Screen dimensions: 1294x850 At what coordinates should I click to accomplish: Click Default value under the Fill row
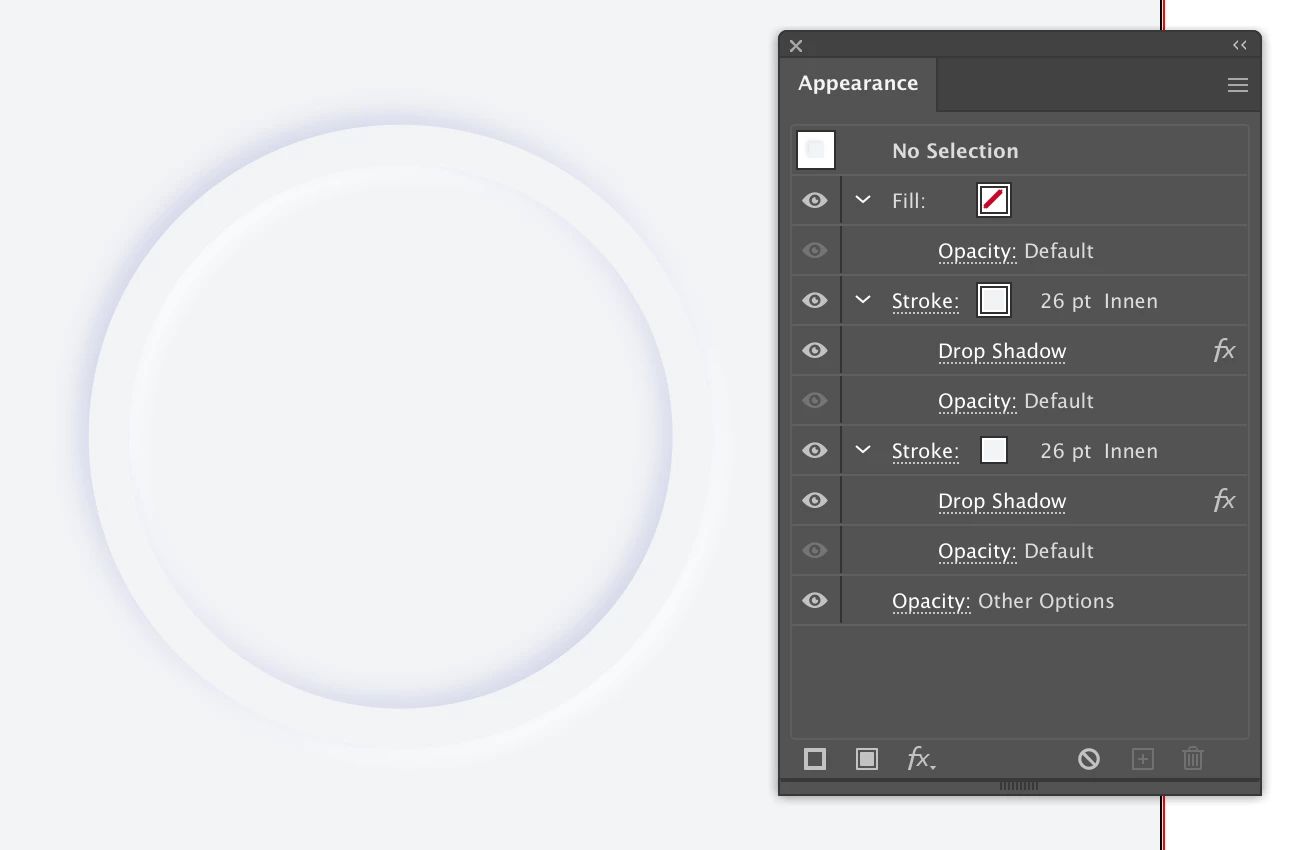coord(1059,251)
